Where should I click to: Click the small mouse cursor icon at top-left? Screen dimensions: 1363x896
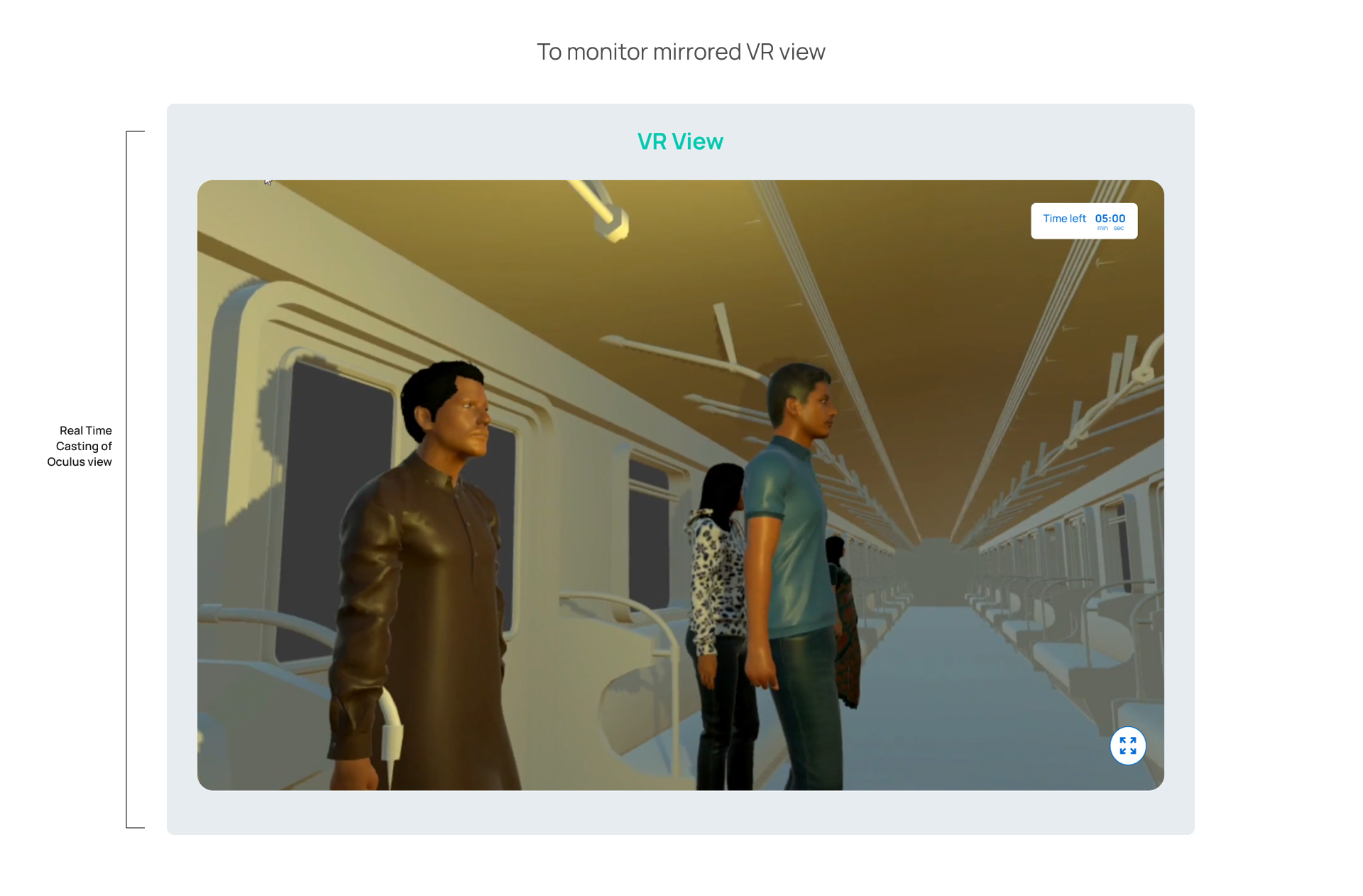pos(268,182)
